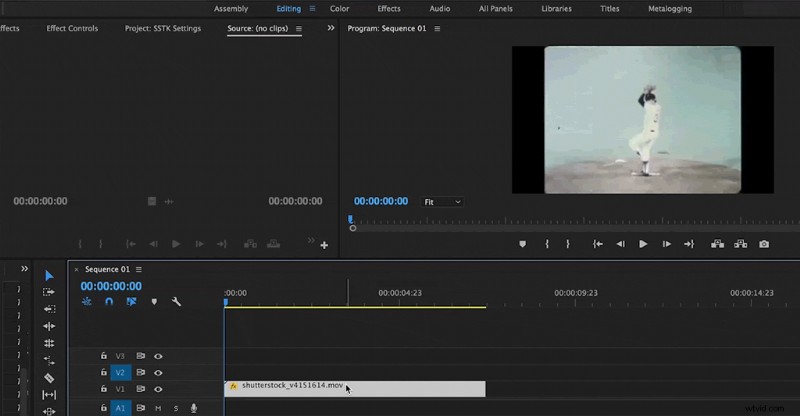This screenshot has width=800, height=416.
Task: Step forward one frame in Program monitor
Action: pyautogui.click(x=666, y=244)
